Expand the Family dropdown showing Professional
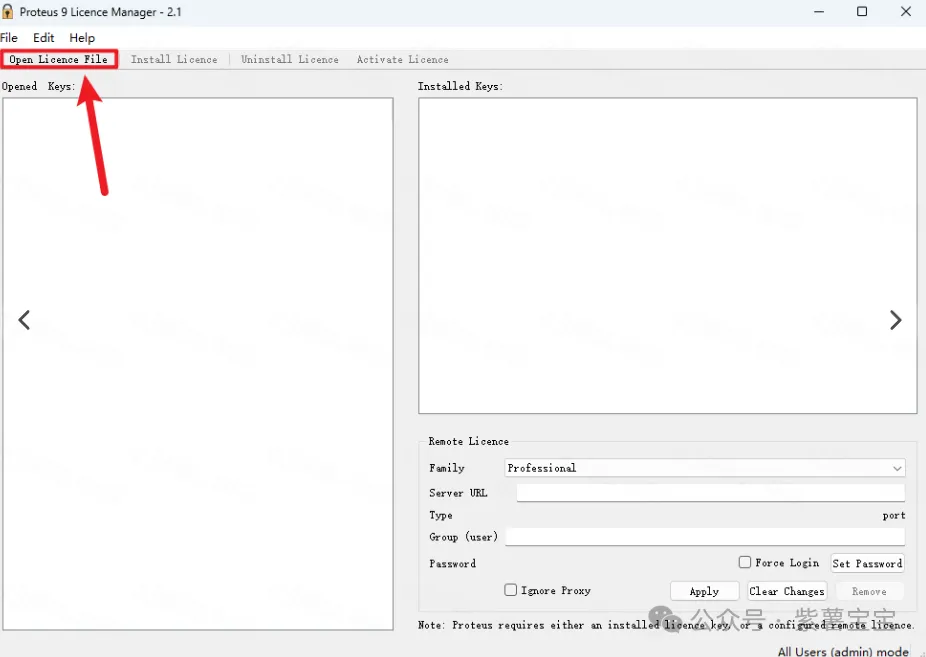This screenshot has height=657, width=926. coord(704,468)
